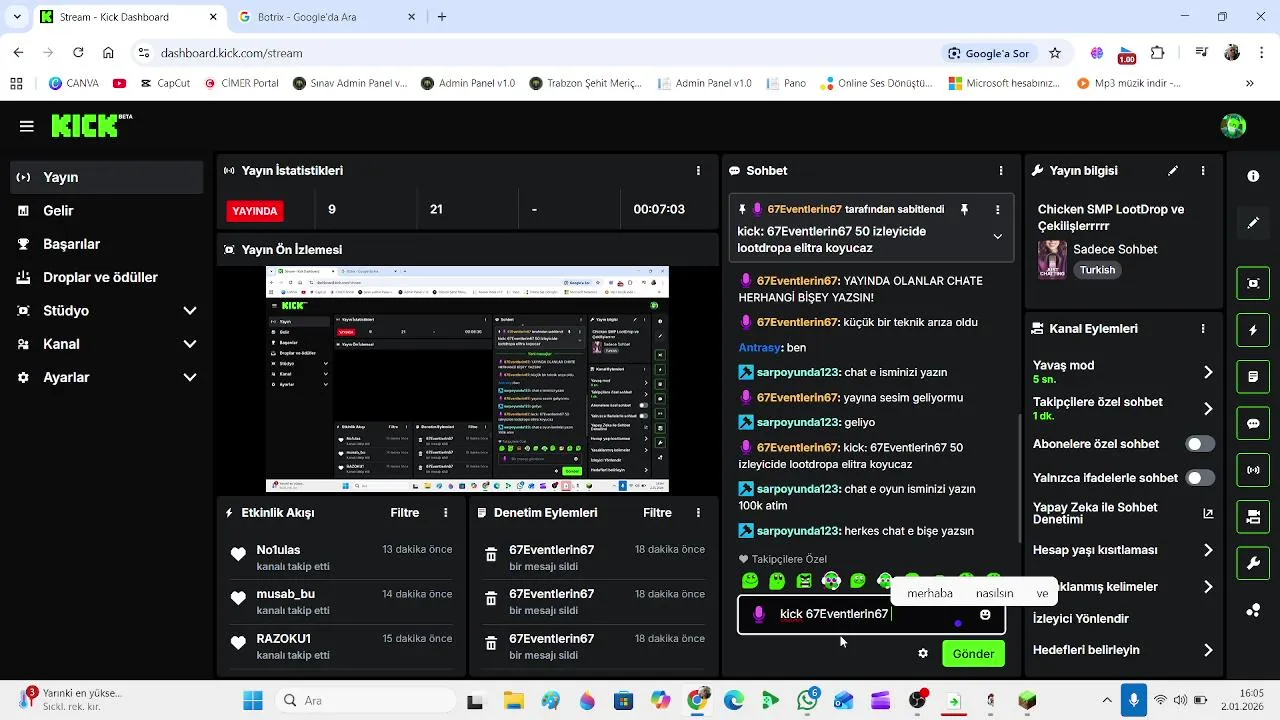Open Kanal Eylemleri panel three-dot menu
This screenshot has width=1280, height=720.
coord(1203,329)
